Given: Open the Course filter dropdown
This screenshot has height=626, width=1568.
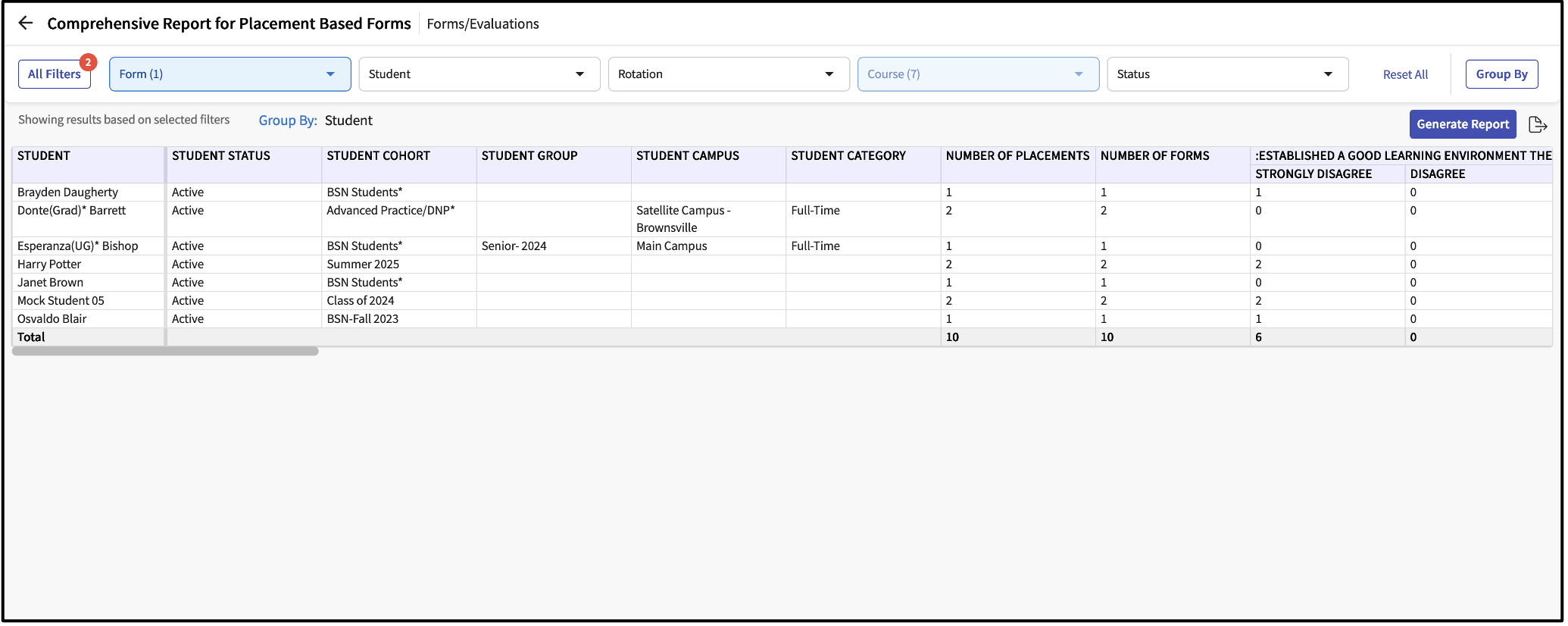Looking at the screenshot, I should pyautogui.click(x=977, y=74).
